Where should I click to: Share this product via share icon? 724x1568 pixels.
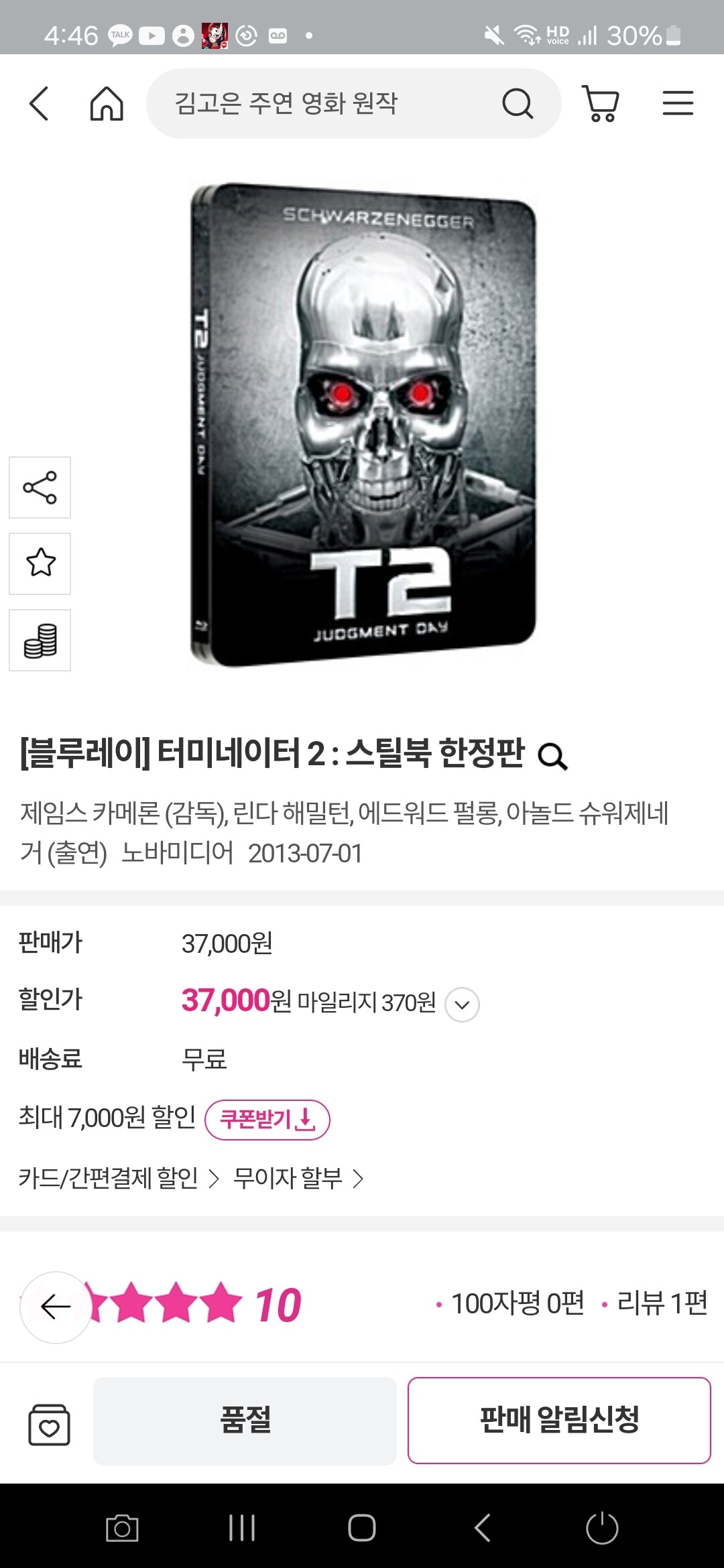40,487
